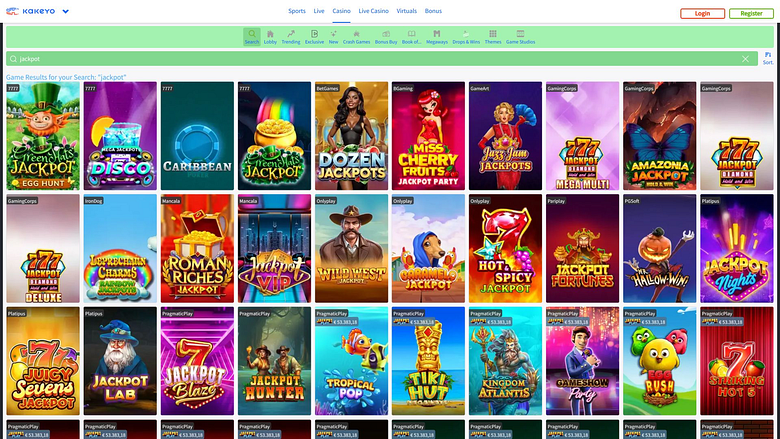
Task: Open the Book of... category
Action: (x=411, y=37)
